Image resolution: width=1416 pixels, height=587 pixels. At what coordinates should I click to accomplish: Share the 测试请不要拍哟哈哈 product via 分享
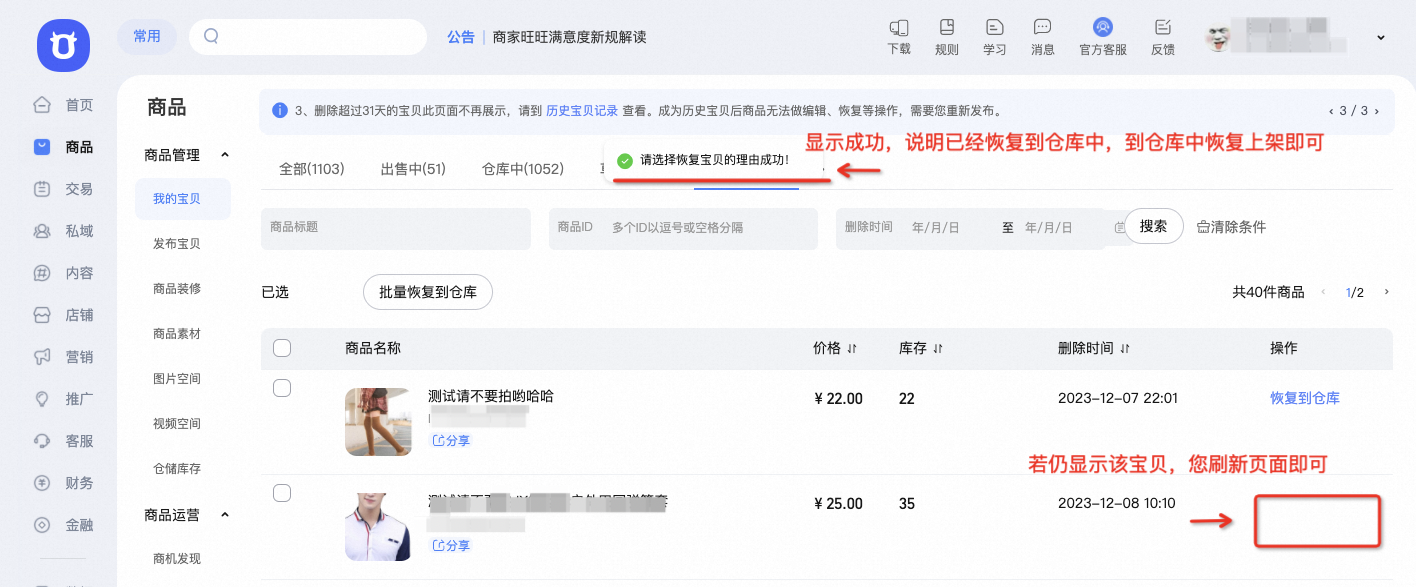tap(451, 439)
